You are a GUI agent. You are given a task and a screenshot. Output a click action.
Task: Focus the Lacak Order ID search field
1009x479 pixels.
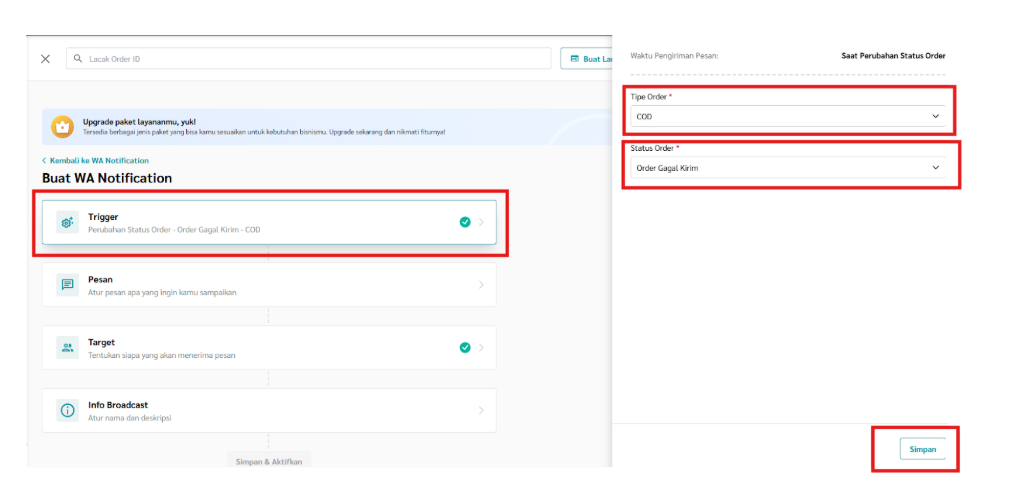click(310, 59)
